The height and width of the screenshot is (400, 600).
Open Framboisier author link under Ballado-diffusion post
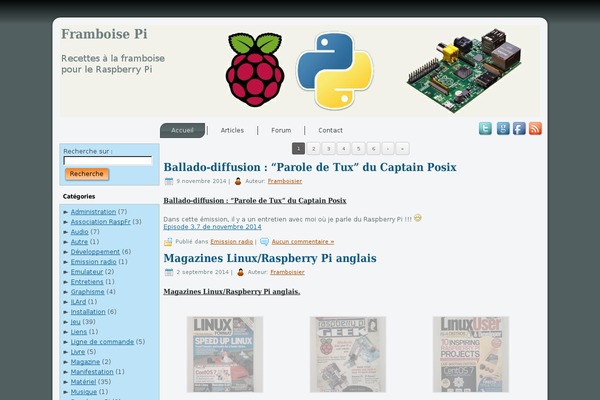point(285,181)
